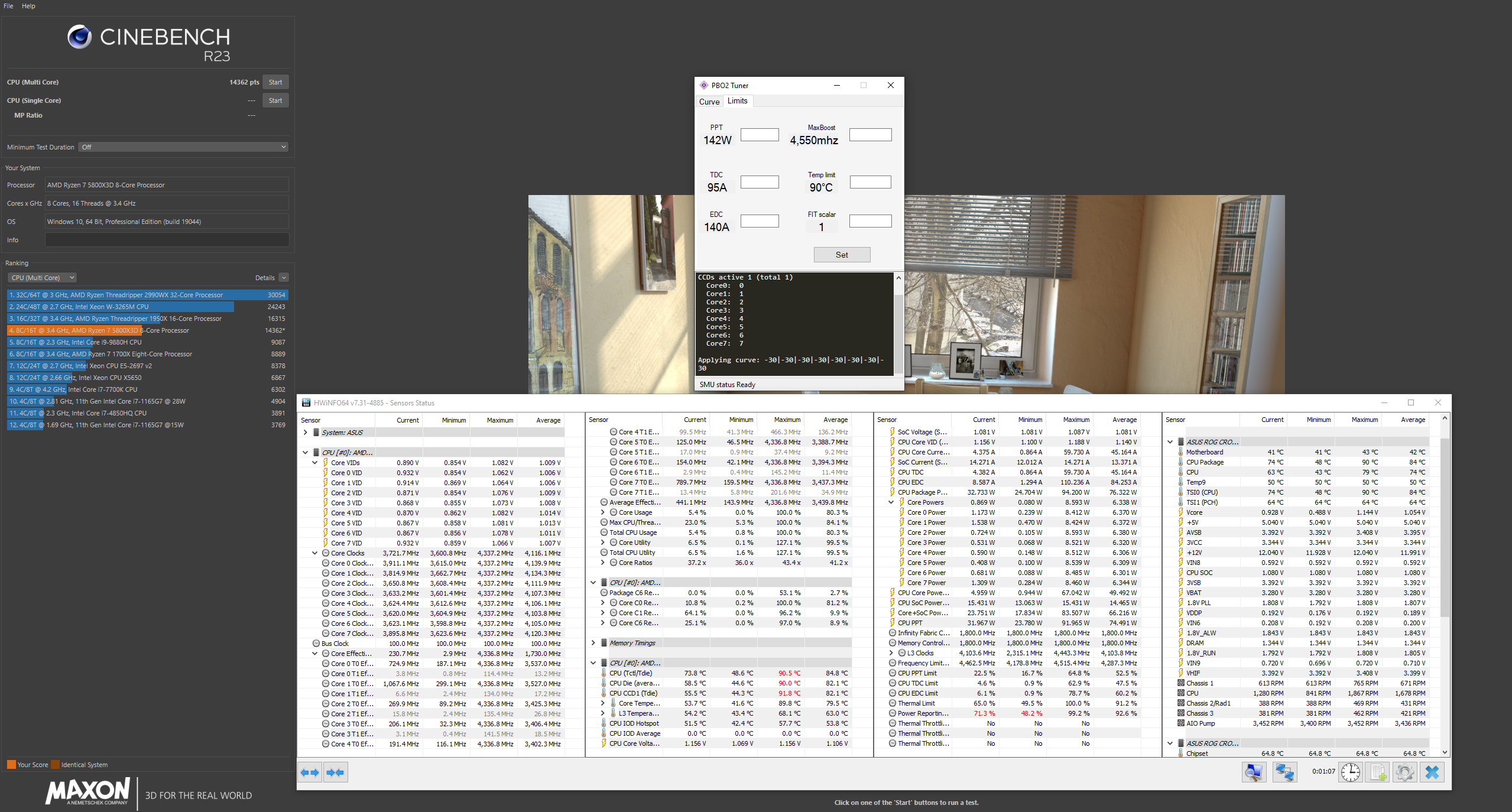Expand the Core Usage row
The width and height of the screenshot is (1512, 812).
tap(603, 512)
